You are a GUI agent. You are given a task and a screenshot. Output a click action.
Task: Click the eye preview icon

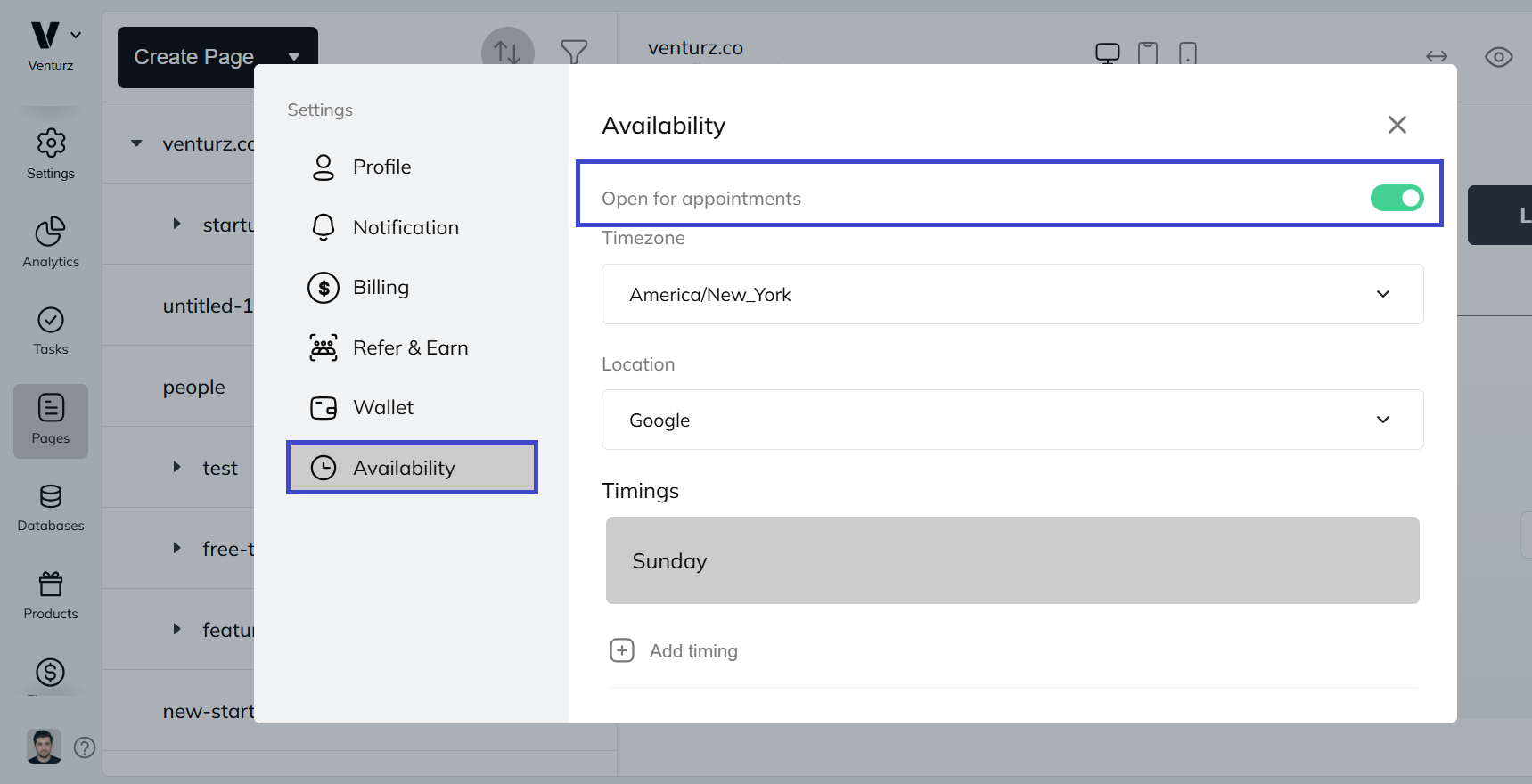(1498, 56)
